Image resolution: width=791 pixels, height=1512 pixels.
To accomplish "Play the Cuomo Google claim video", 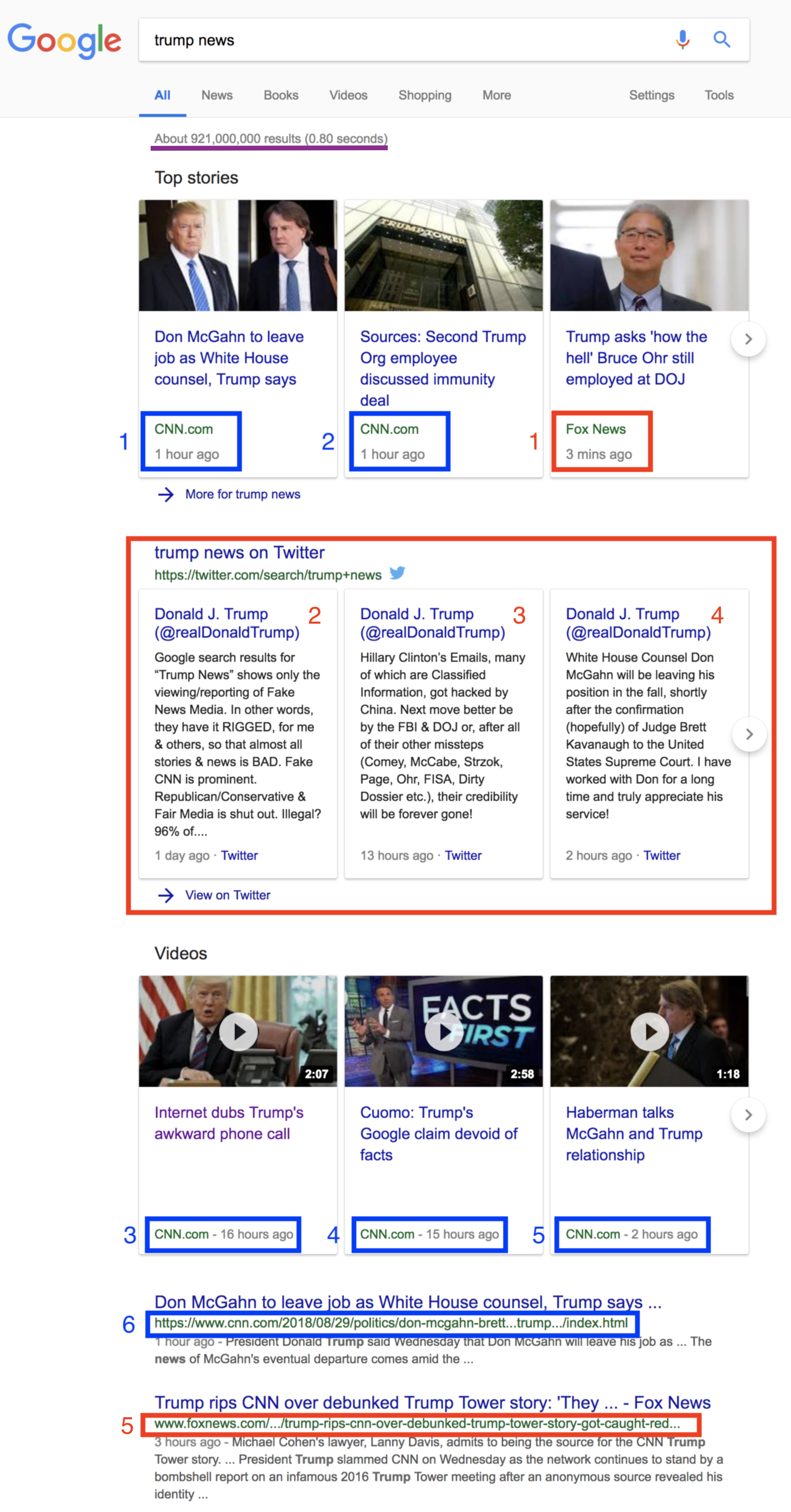I will 444,1031.
